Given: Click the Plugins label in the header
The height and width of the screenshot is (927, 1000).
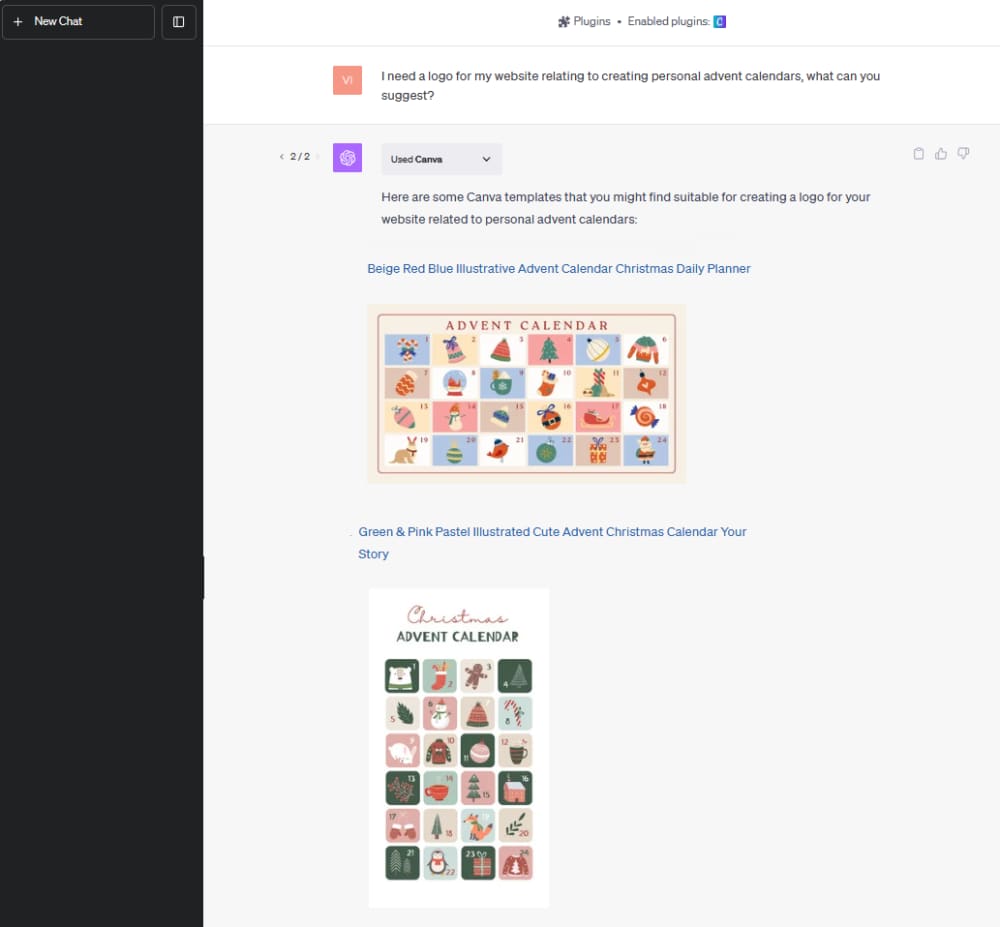Looking at the screenshot, I should (590, 20).
